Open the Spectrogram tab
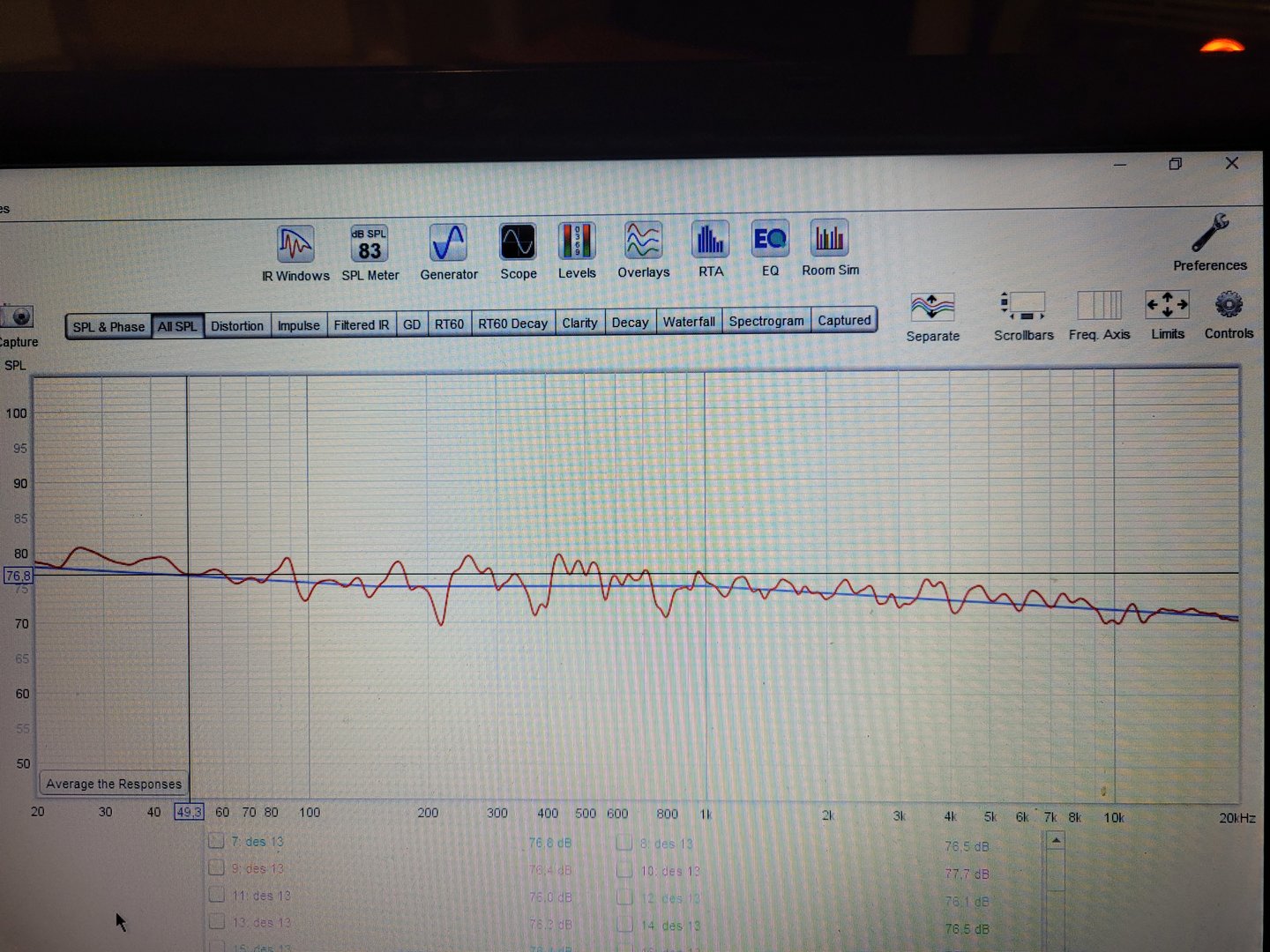Screen dimensions: 1270x952 coord(766,321)
